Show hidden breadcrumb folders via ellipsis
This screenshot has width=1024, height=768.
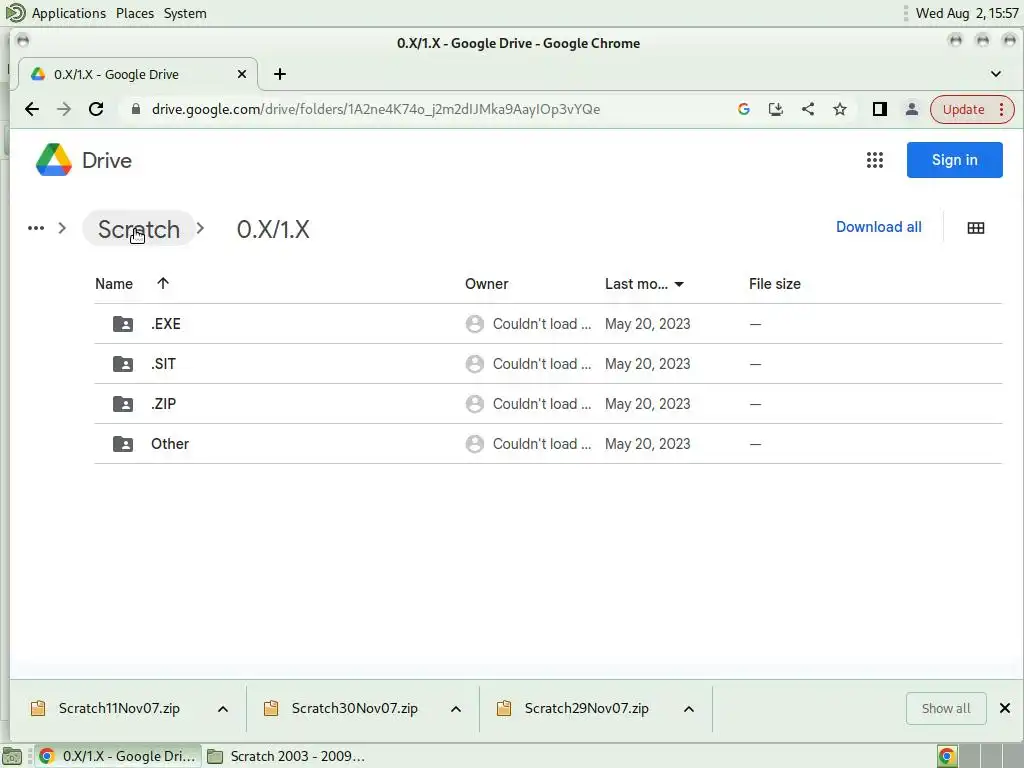pos(36,228)
